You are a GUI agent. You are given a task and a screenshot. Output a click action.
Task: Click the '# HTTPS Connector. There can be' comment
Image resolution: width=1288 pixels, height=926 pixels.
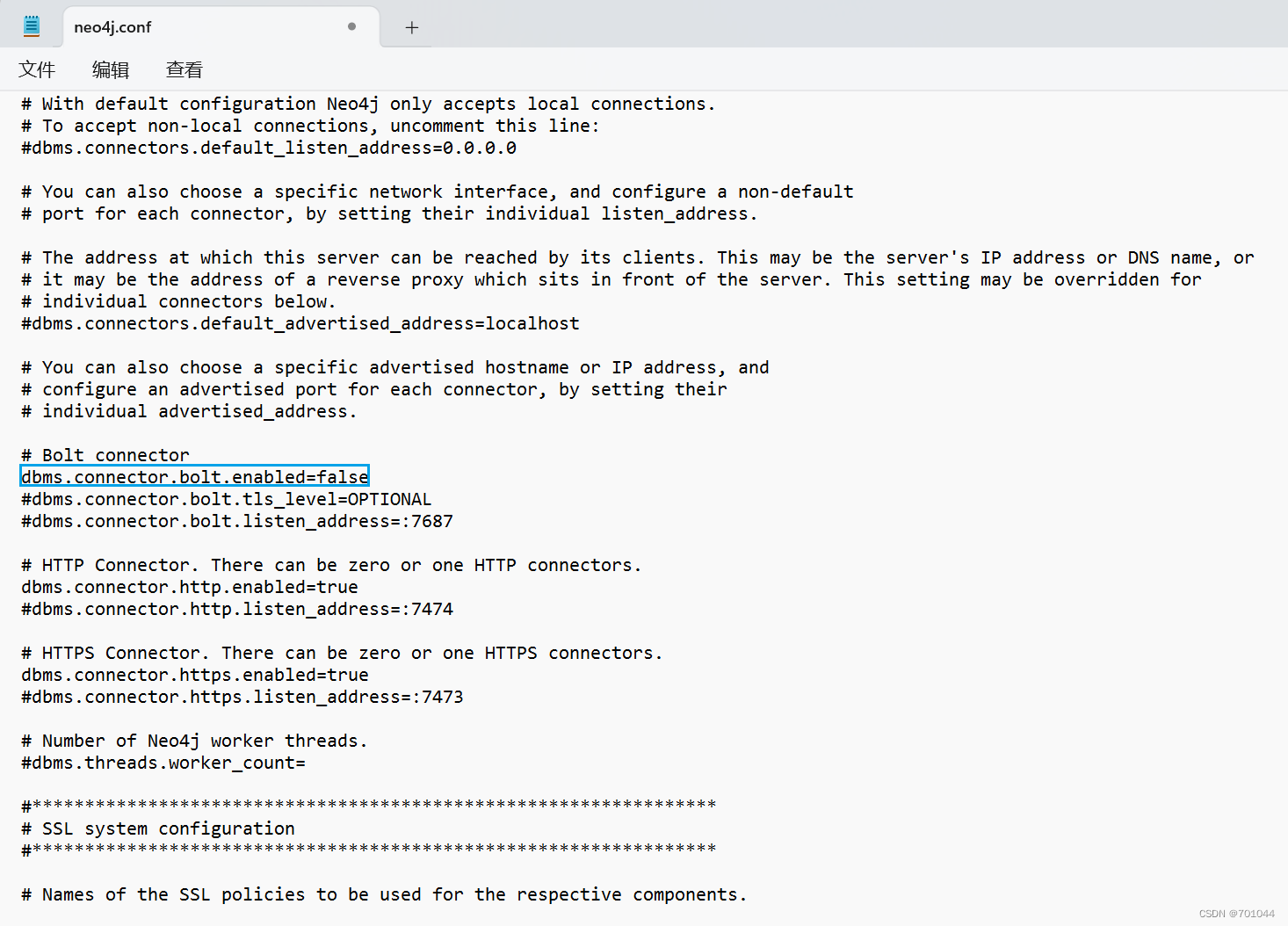pos(342,653)
